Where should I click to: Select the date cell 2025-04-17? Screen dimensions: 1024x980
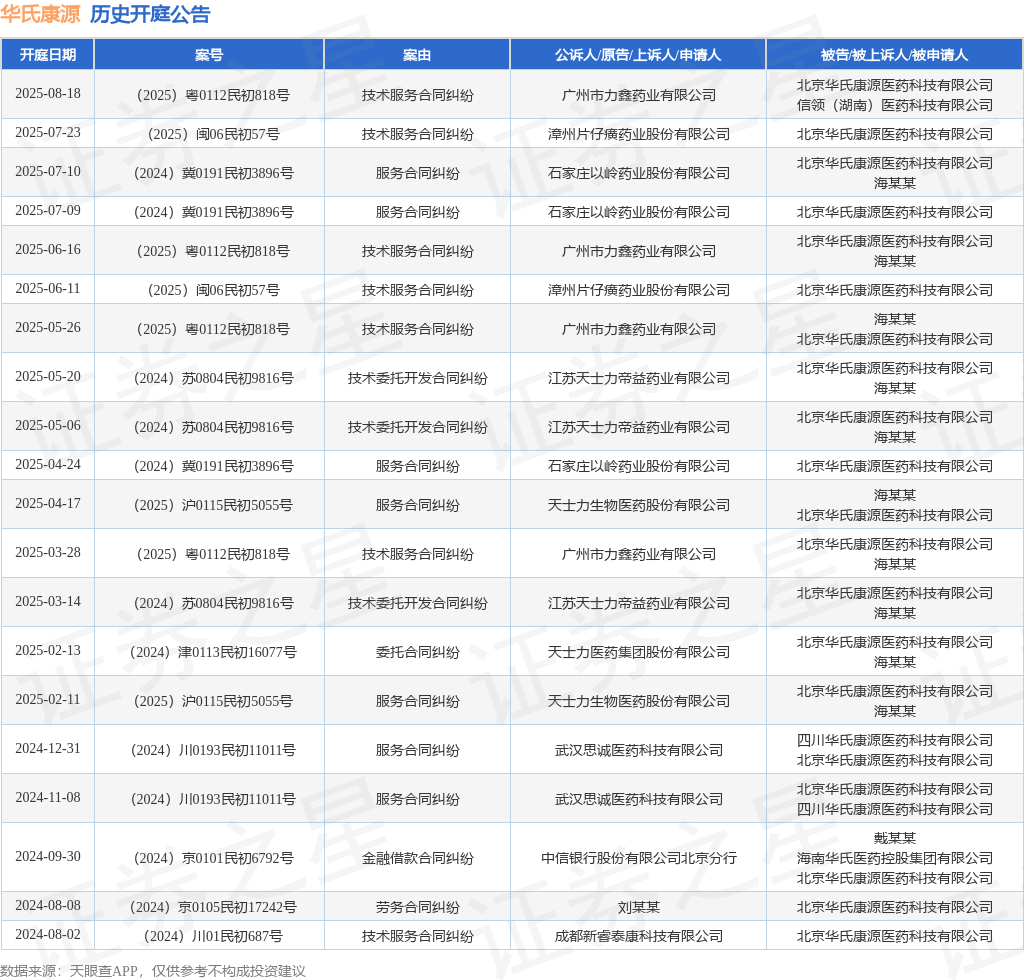pyautogui.click(x=48, y=504)
